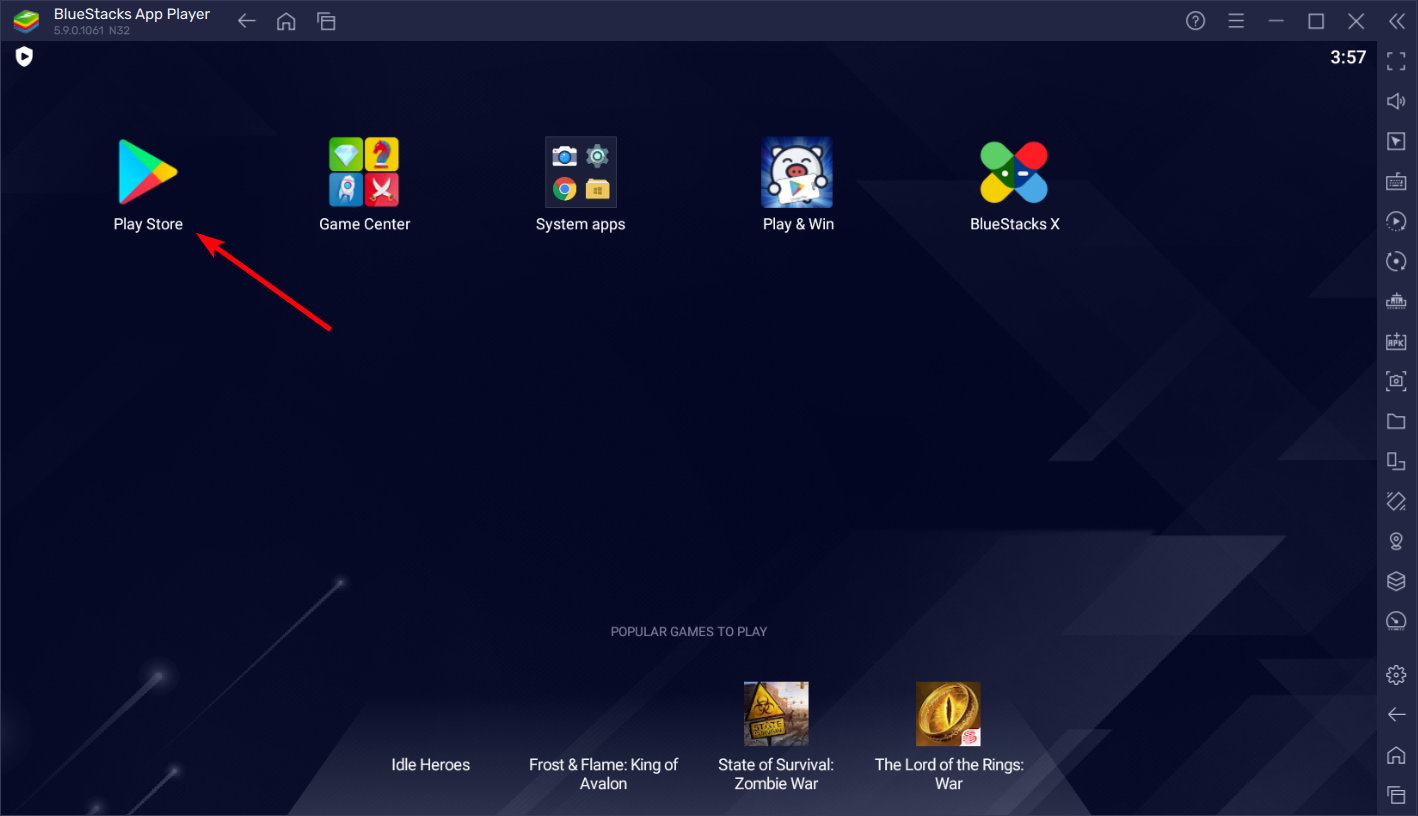This screenshot has height=816, width=1418.
Task: Click the sidebar home icon
Action: click(1396, 754)
